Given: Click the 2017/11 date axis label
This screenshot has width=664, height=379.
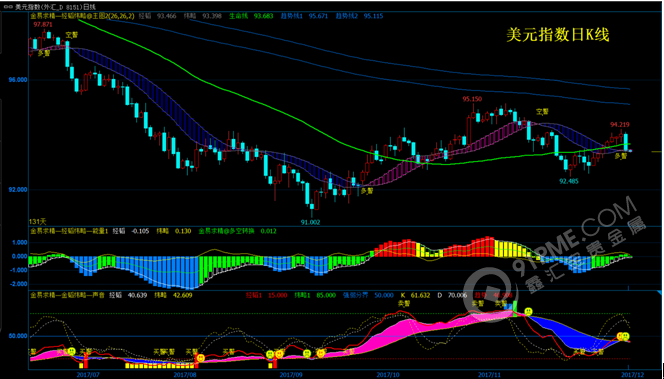Looking at the screenshot, I should (489, 375).
